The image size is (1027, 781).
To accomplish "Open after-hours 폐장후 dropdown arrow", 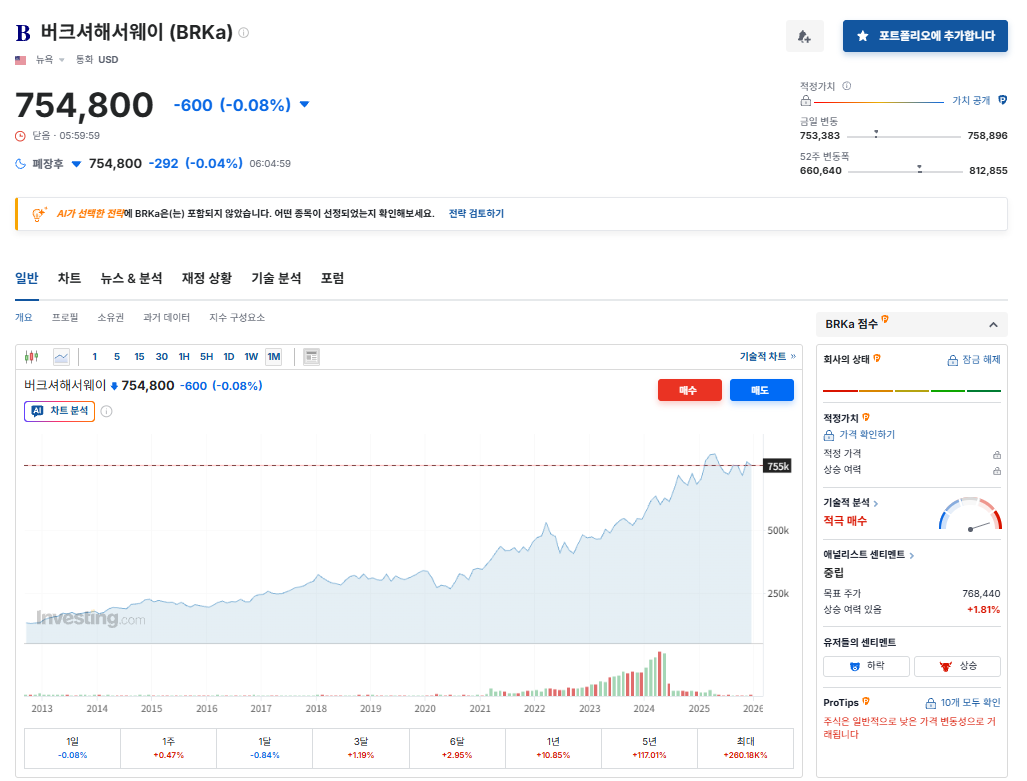I will pyautogui.click(x=76, y=164).
